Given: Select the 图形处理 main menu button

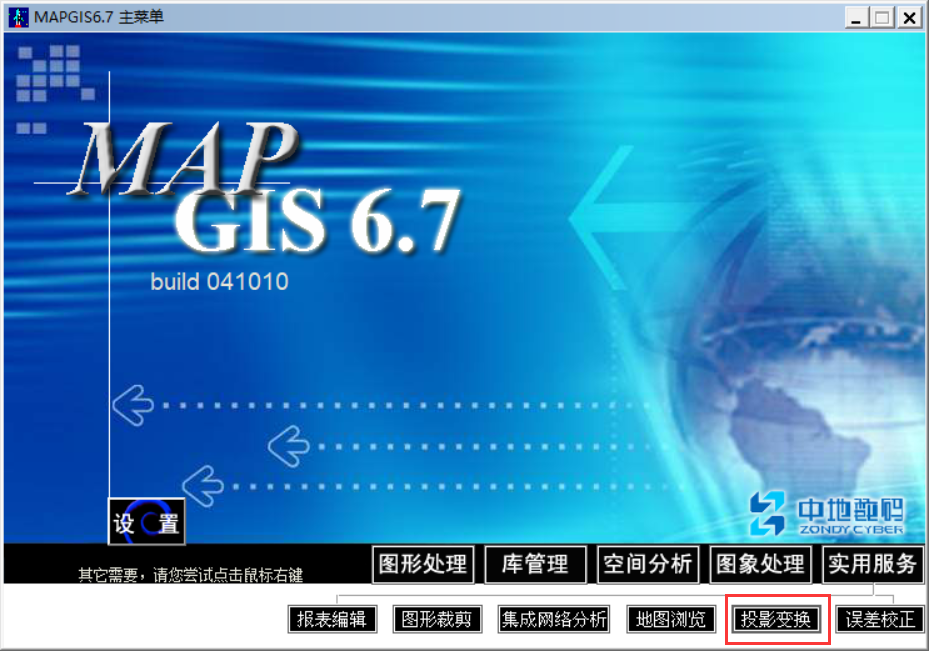Looking at the screenshot, I should pyautogui.click(x=423, y=564).
